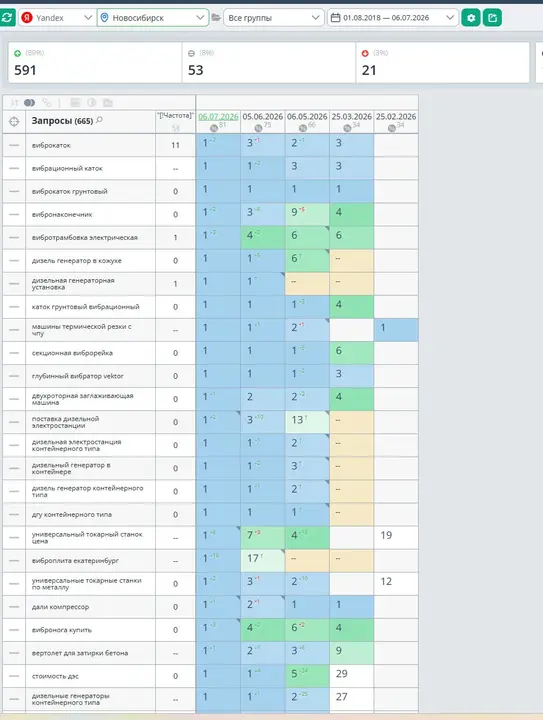Image resolution: width=543 pixels, height=720 pixels.
Task: Click the 05.06.2026 column header
Action: [263, 117]
